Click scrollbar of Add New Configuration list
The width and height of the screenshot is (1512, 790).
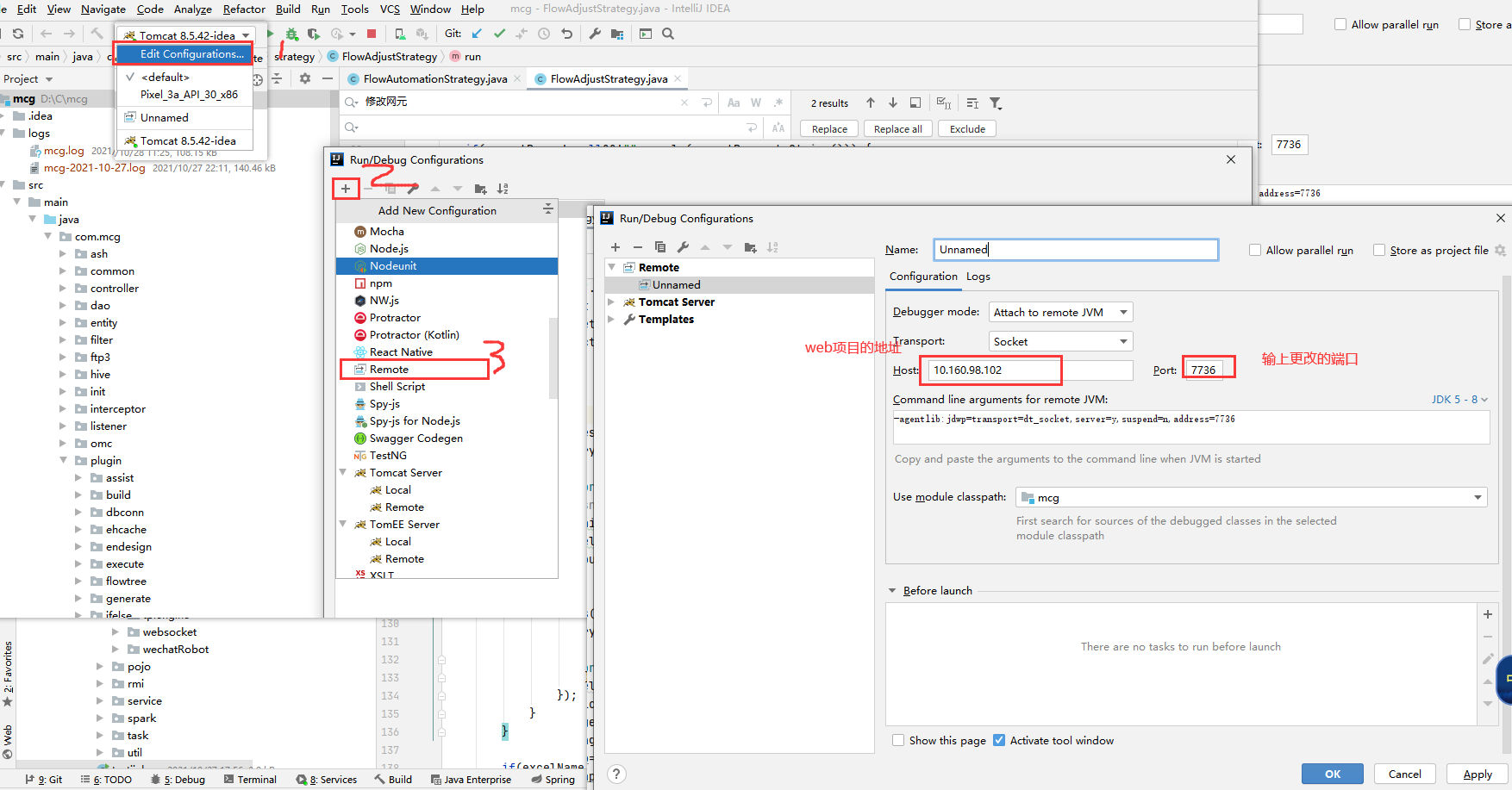click(553, 358)
